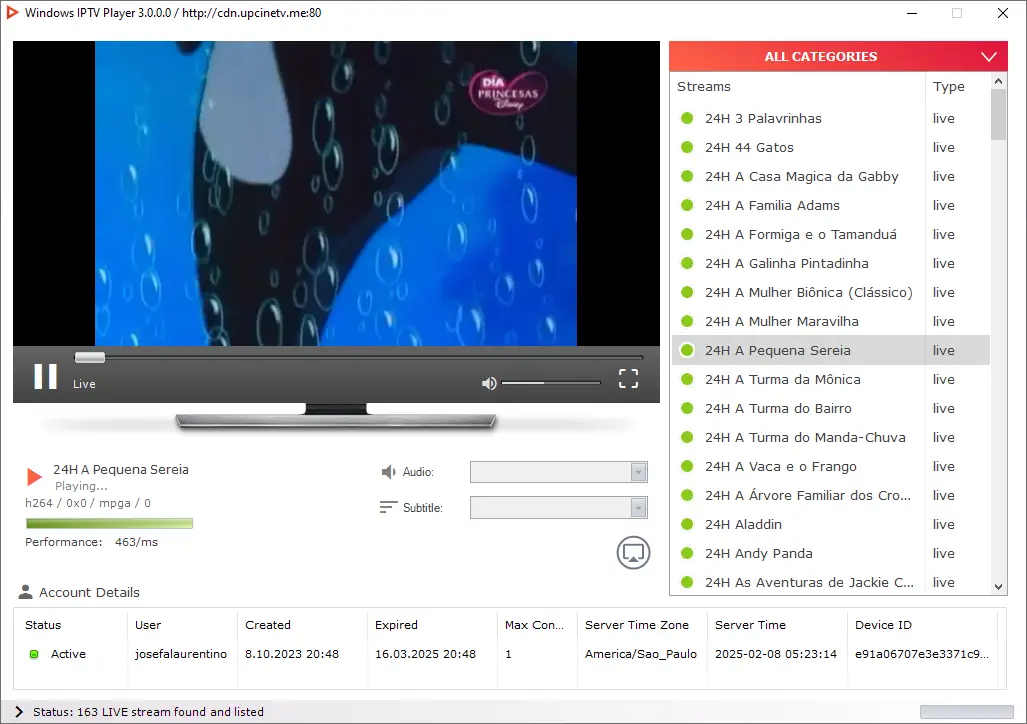
Task: Adjust the volume slider
Action: [551, 383]
